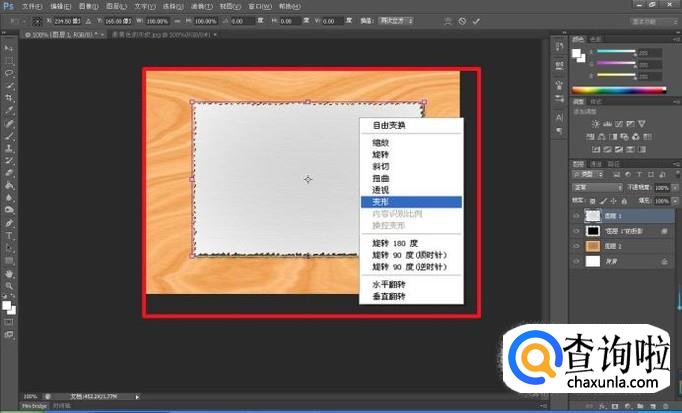Click 旋转 180 度 in the context menu
The height and width of the screenshot is (413, 682).
pos(394,241)
